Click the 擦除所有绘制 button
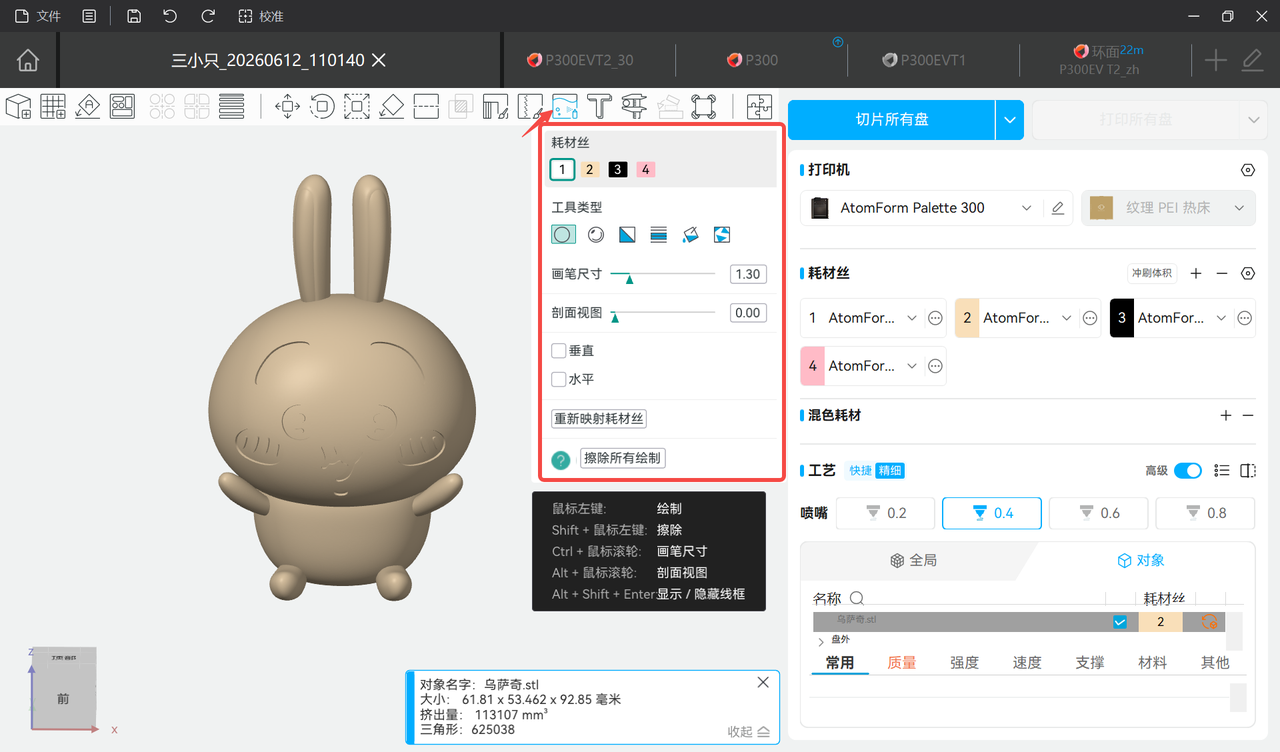The height and width of the screenshot is (752, 1280). (622, 458)
